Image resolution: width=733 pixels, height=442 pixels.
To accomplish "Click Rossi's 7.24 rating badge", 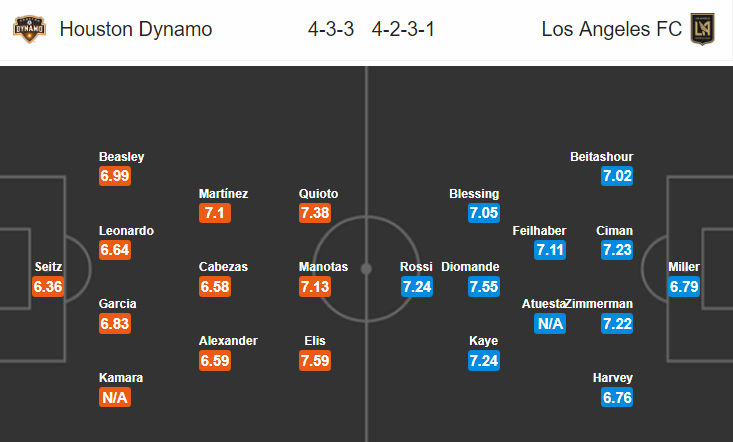I will click(x=417, y=286).
